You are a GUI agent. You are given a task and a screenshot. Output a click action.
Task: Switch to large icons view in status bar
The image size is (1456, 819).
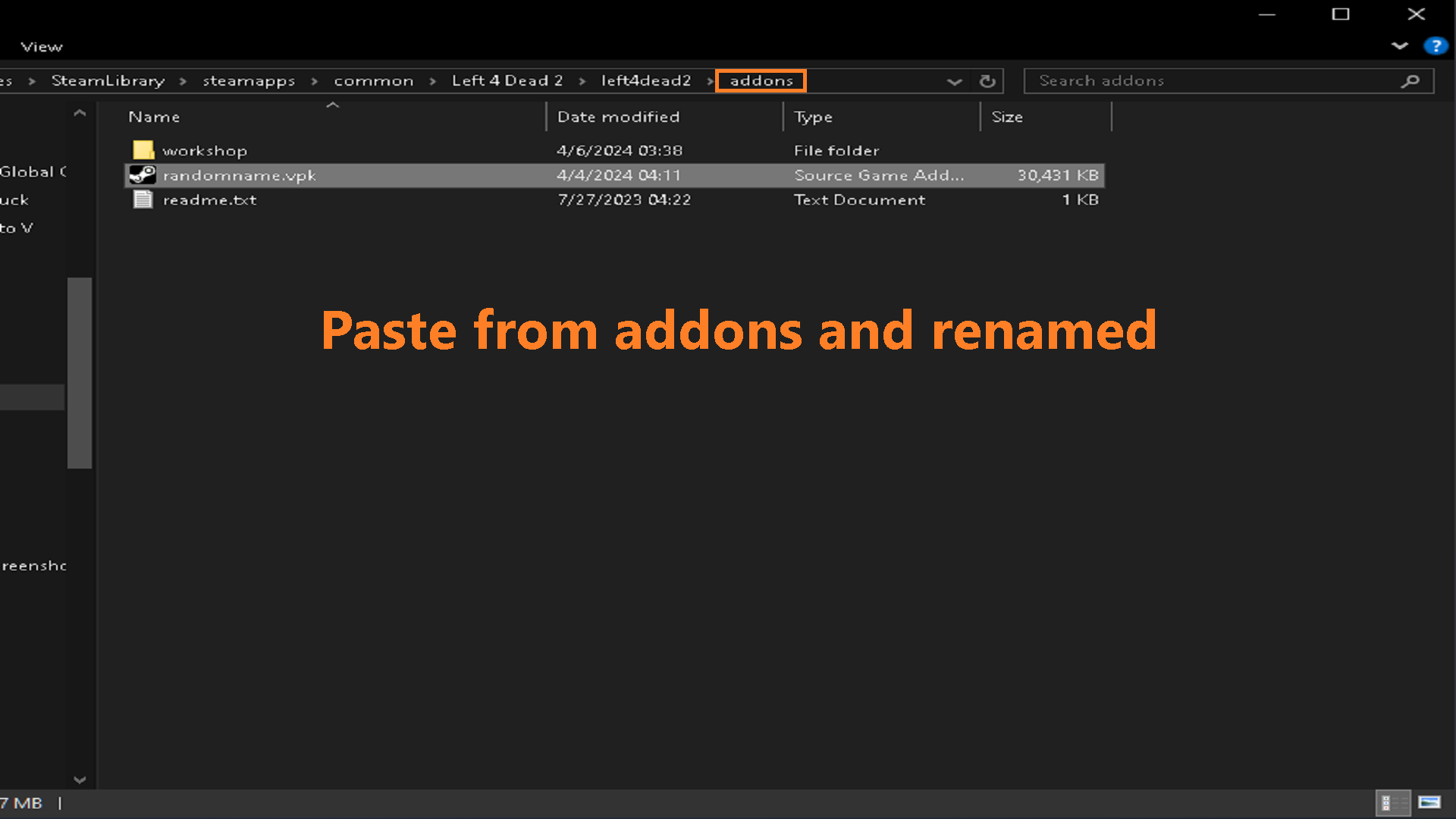point(1429,802)
